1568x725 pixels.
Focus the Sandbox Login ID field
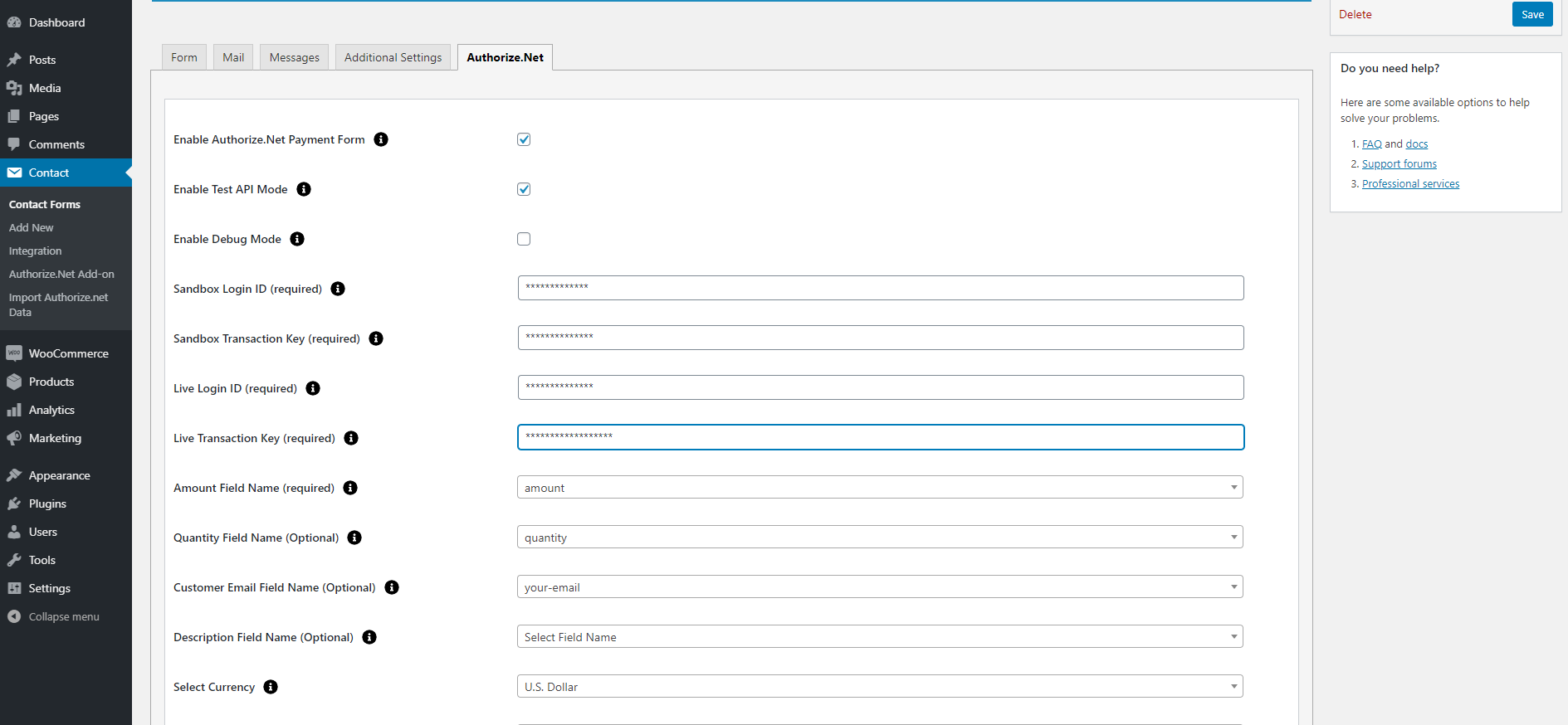(x=881, y=288)
